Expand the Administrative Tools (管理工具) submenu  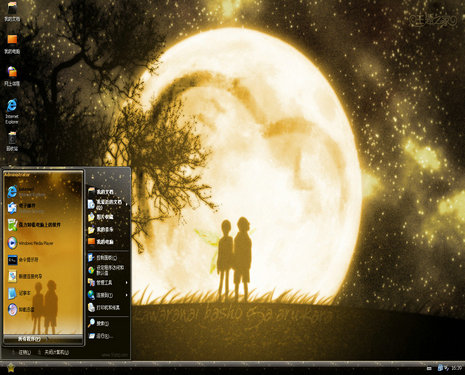point(108,282)
